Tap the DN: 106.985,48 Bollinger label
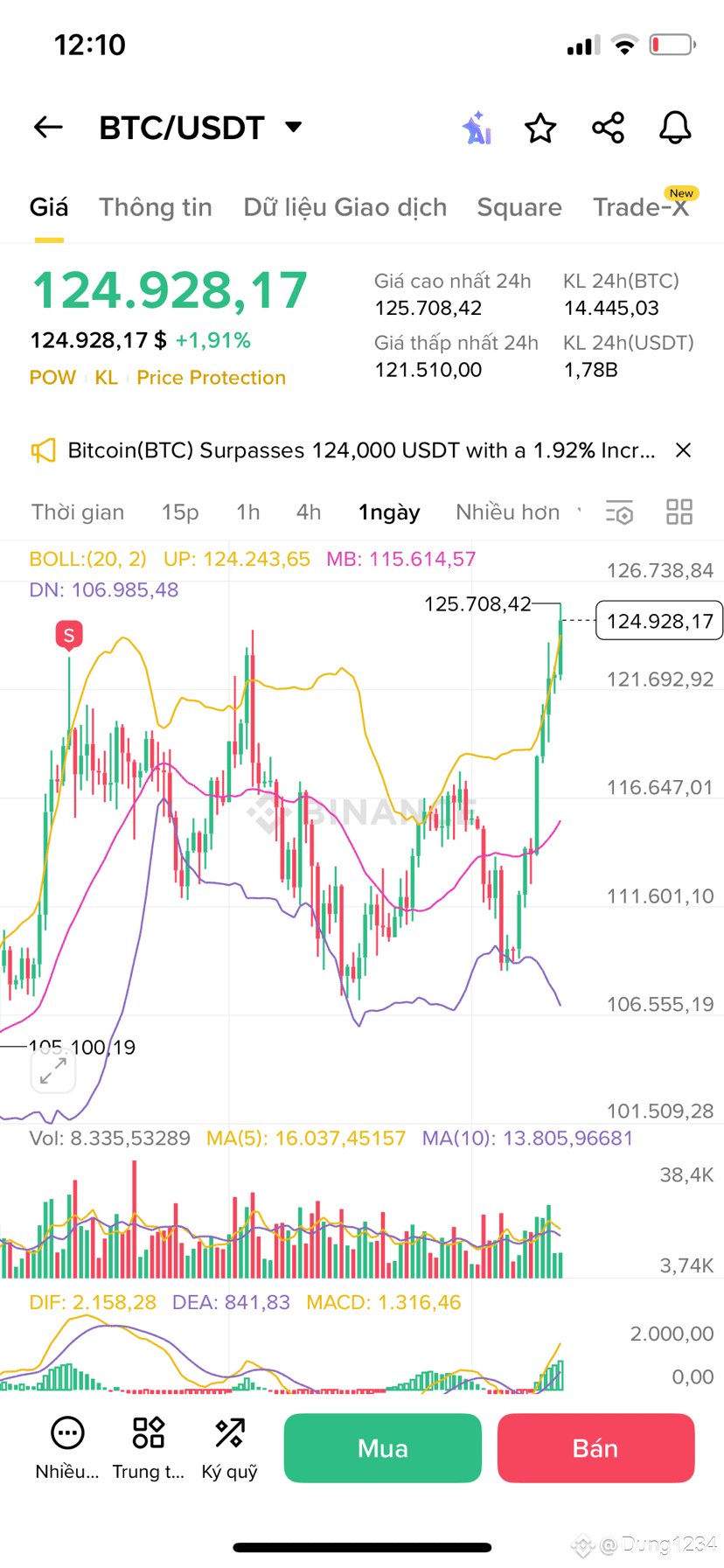 tap(104, 590)
